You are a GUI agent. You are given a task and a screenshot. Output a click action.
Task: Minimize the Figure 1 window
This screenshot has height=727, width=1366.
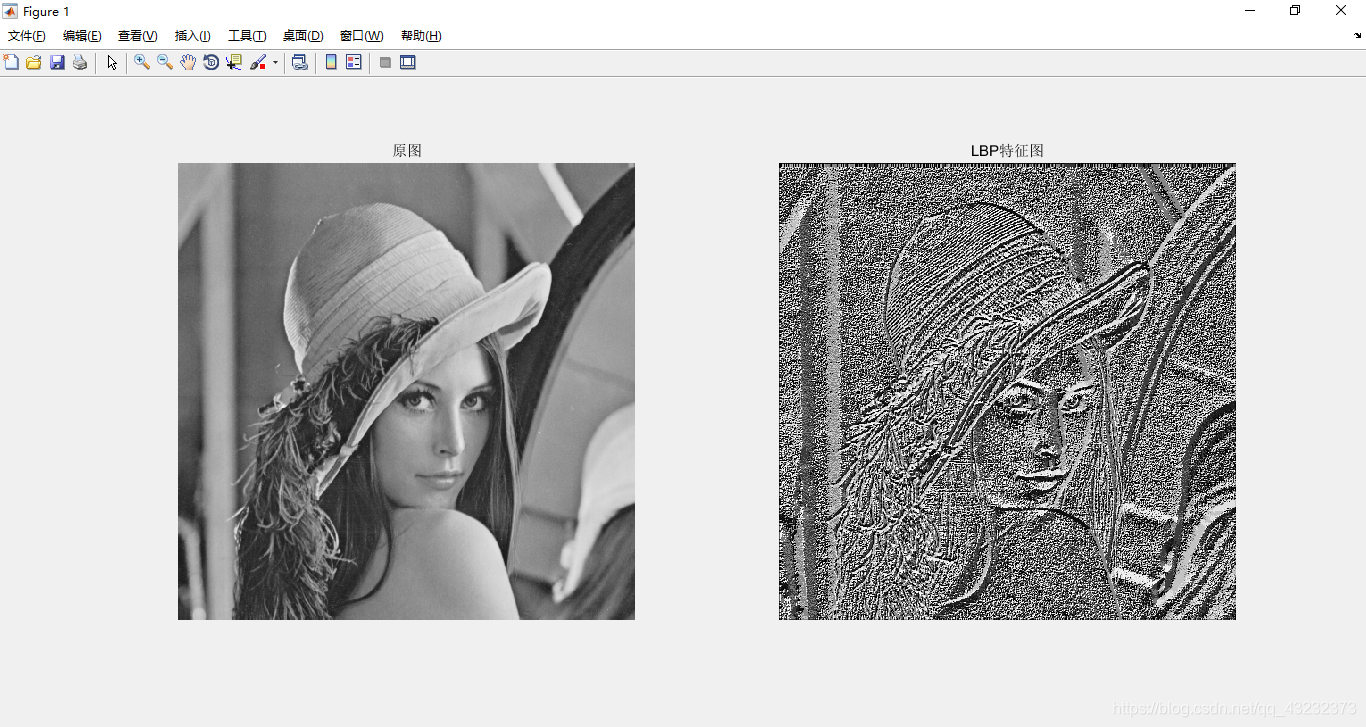[x=1250, y=11]
